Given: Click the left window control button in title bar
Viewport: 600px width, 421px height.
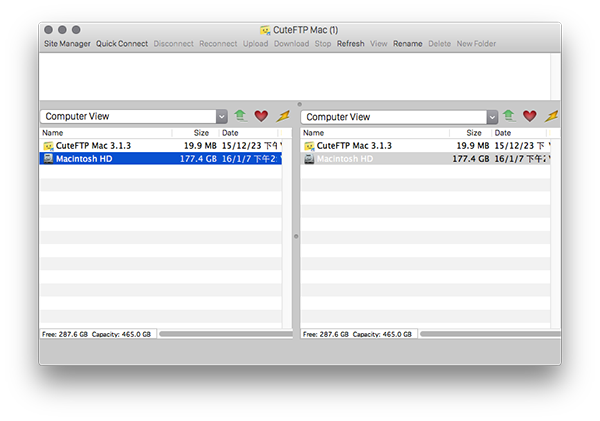Looking at the screenshot, I should (x=48, y=29).
